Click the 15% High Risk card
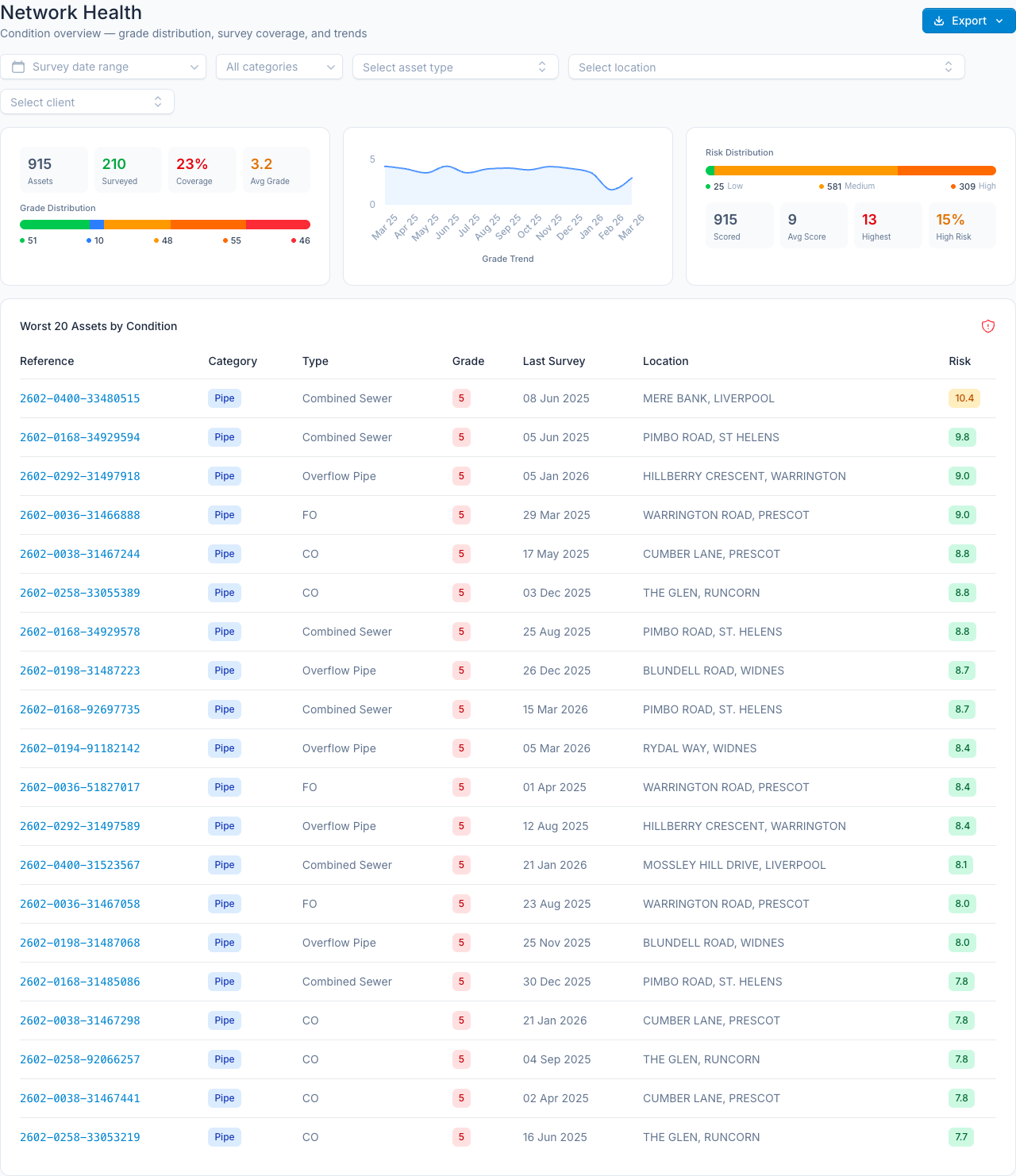 962,225
